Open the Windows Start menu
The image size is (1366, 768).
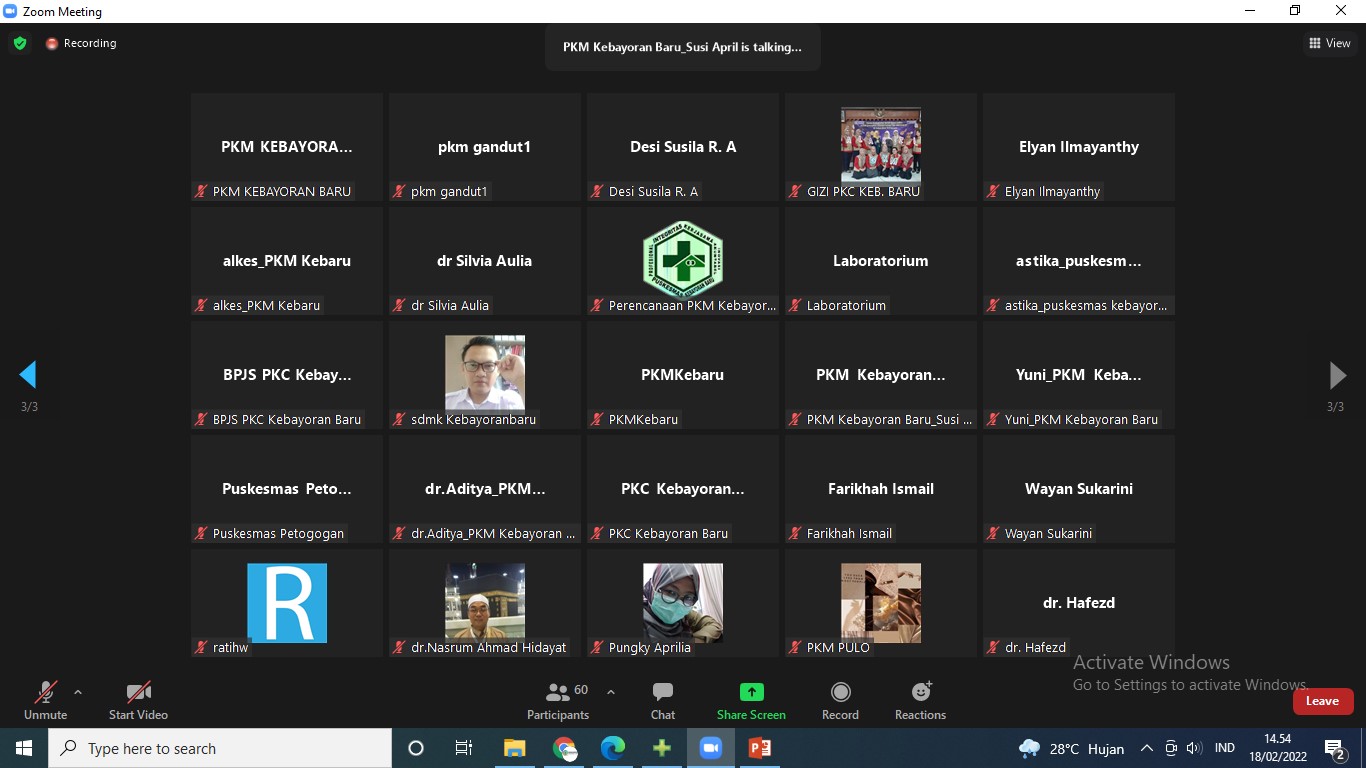pos(24,748)
